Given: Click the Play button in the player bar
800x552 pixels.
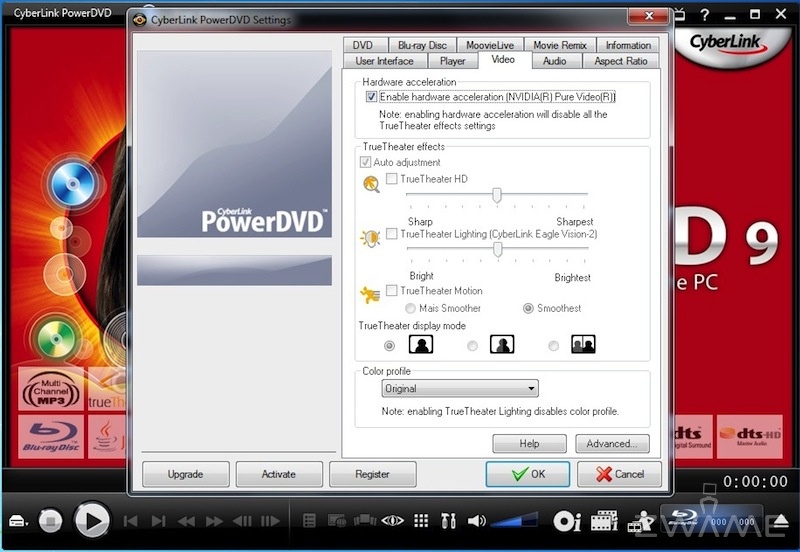Looking at the screenshot, I should click(92, 521).
